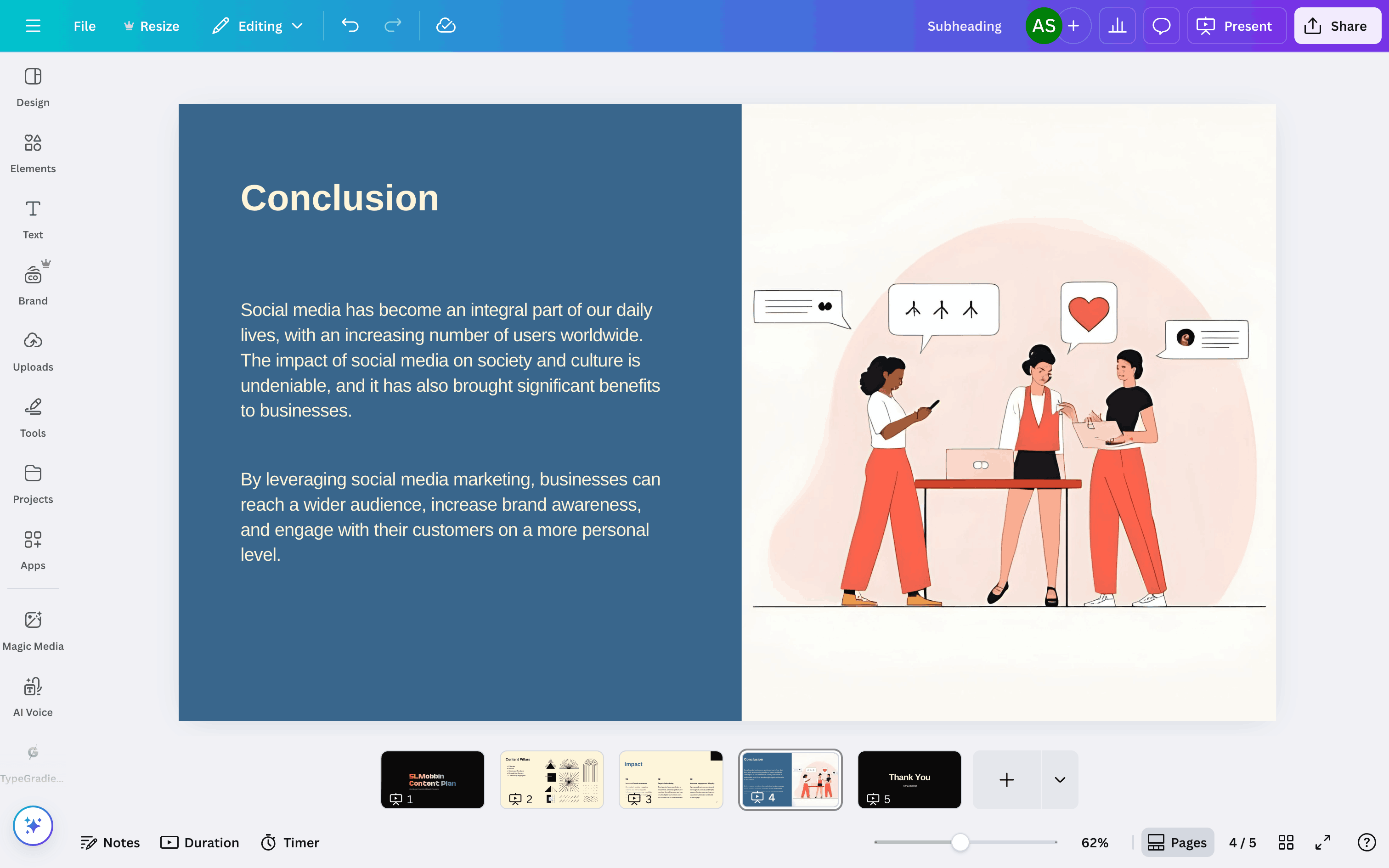The height and width of the screenshot is (868, 1389).
Task: Switch to grid view of pages
Action: (x=1286, y=842)
